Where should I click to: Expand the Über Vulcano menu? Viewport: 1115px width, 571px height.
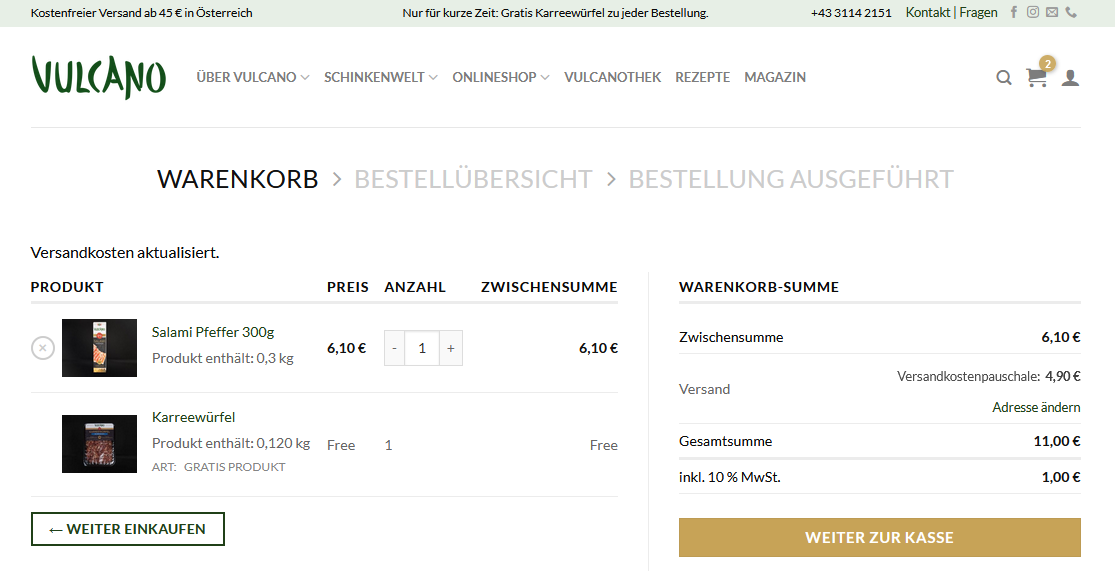[x=252, y=77]
